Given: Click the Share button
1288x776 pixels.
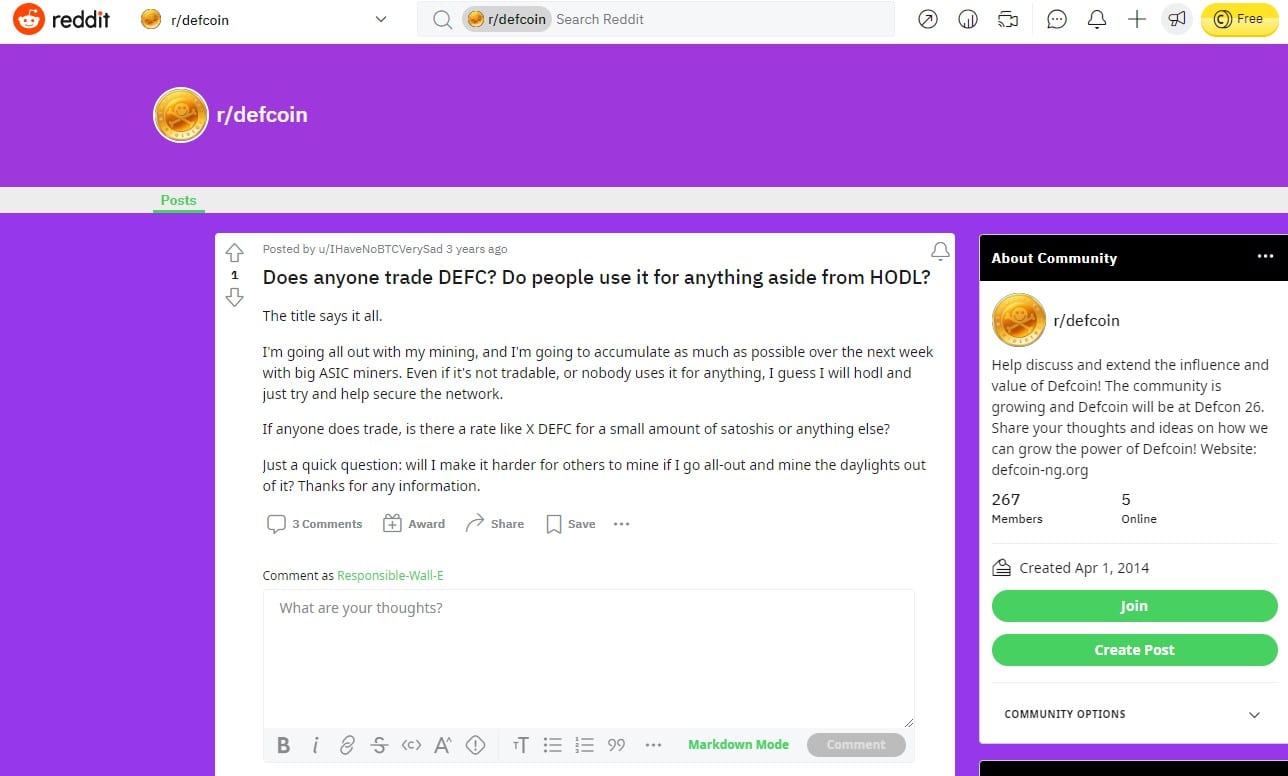Looking at the screenshot, I should pyautogui.click(x=495, y=524).
